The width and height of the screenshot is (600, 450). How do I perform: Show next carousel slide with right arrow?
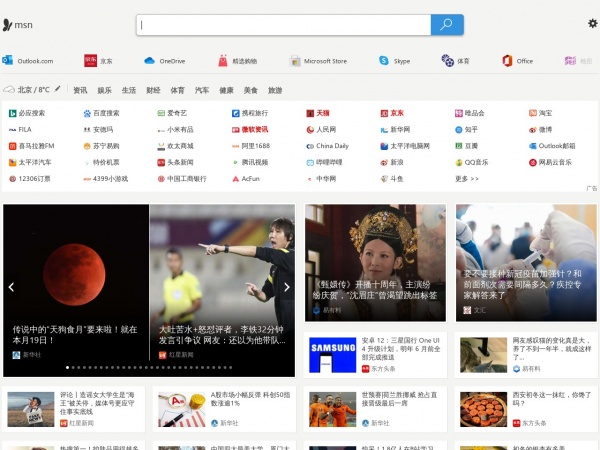point(286,287)
